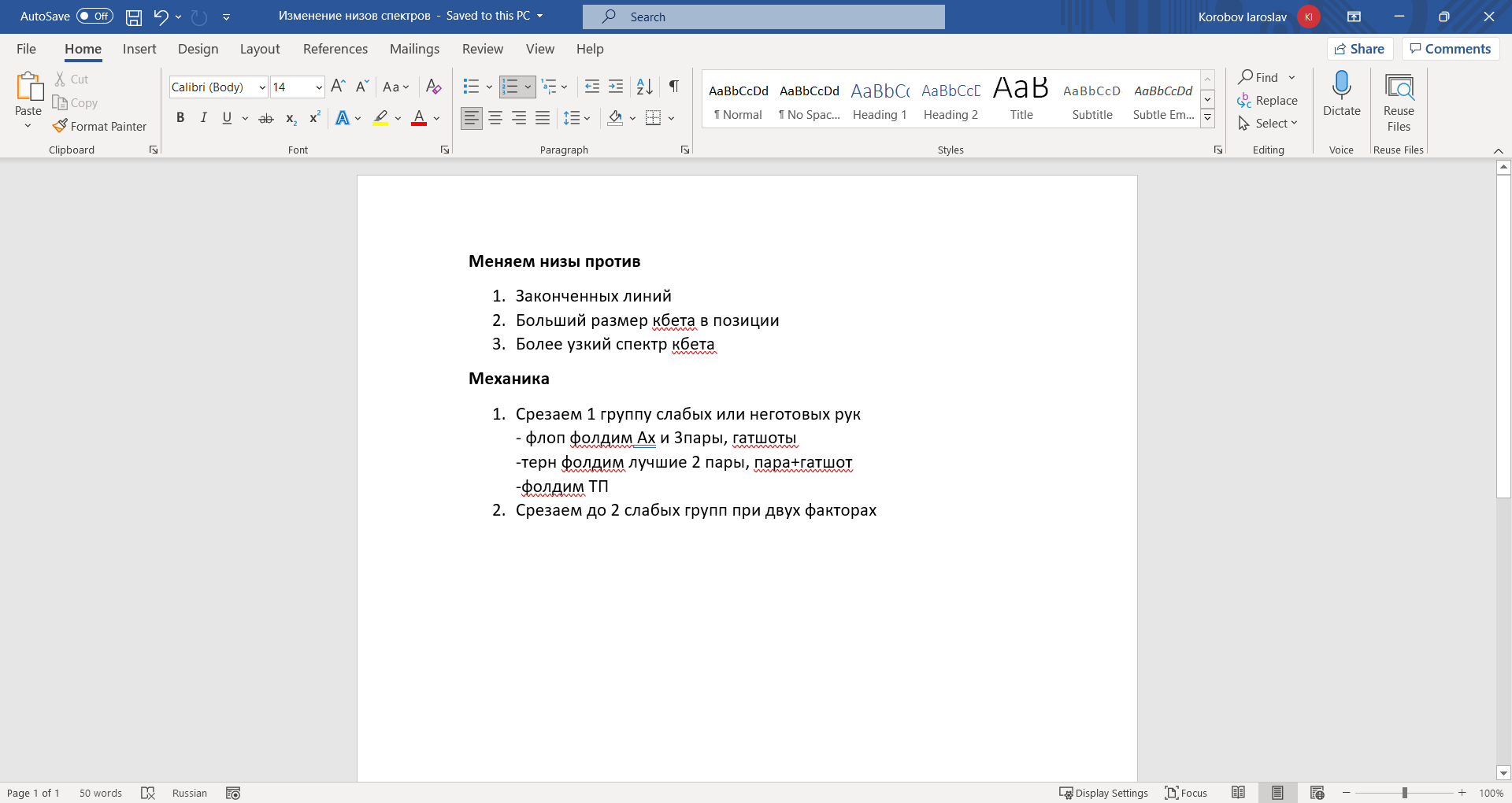Image resolution: width=1512 pixels, height=803 pixels.
Task: Open the font name dropdown
Action: point(262,87)
